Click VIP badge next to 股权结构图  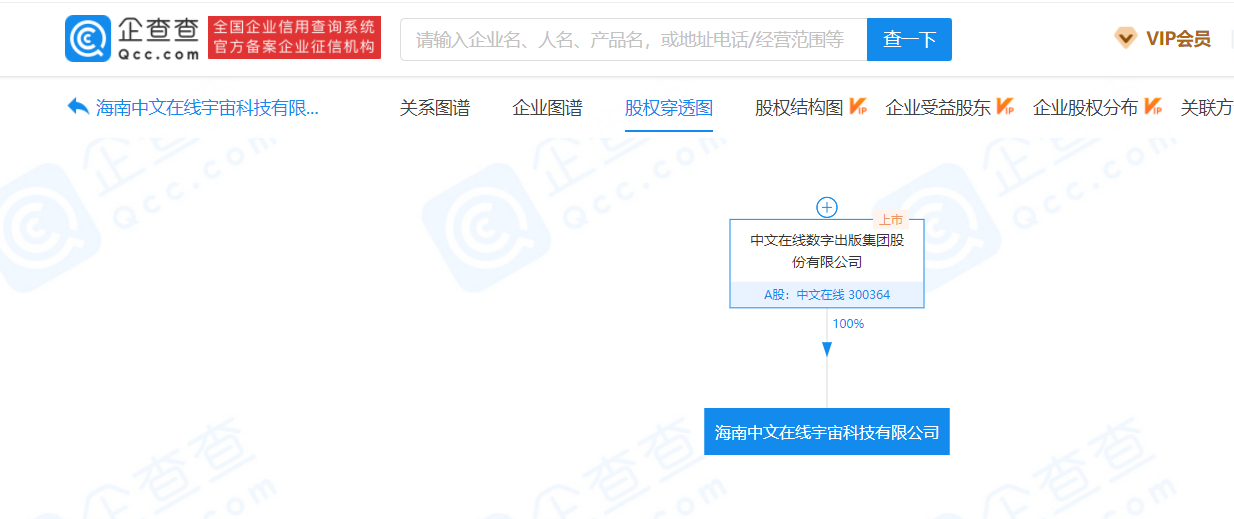tap(858, 107)
